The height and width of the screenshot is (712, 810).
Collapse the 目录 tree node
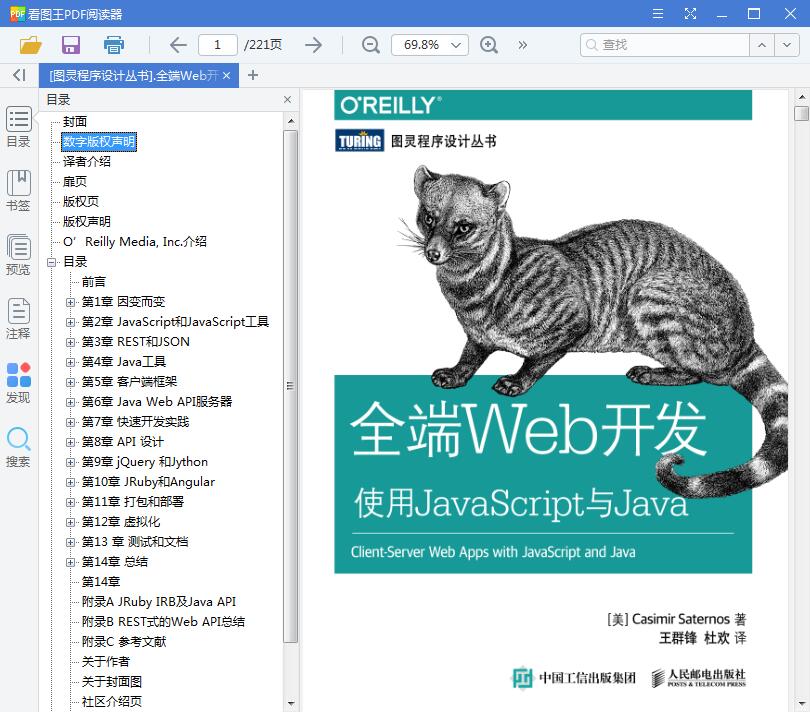[x=51, y=262]
